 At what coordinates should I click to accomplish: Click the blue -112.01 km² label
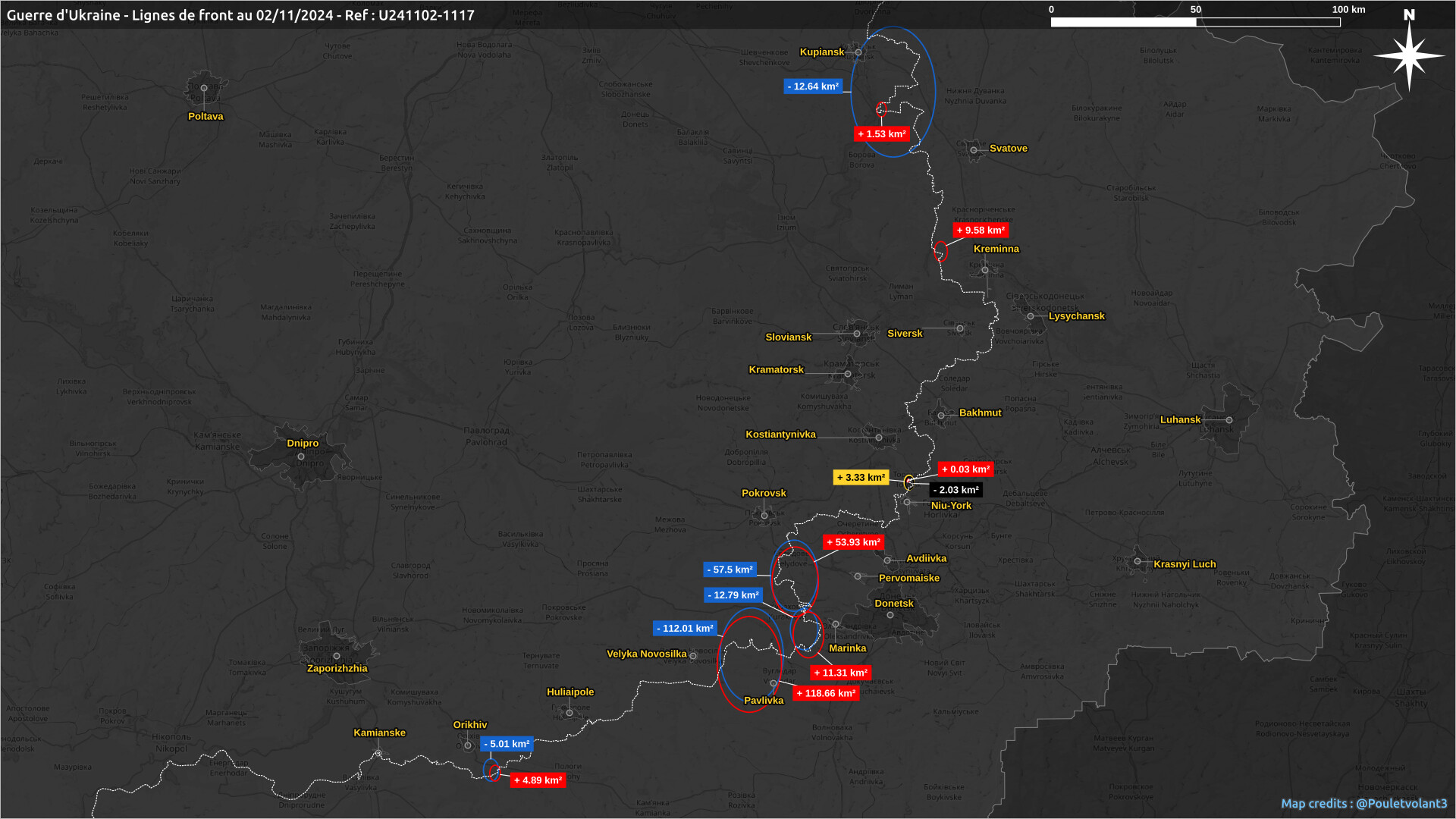tap(685, 629)
